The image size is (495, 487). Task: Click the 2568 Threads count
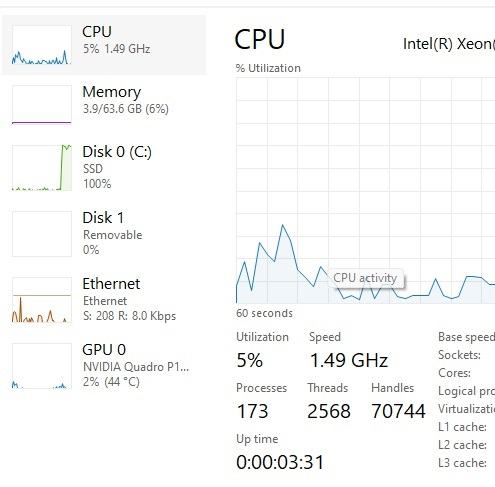click(329, 411)
